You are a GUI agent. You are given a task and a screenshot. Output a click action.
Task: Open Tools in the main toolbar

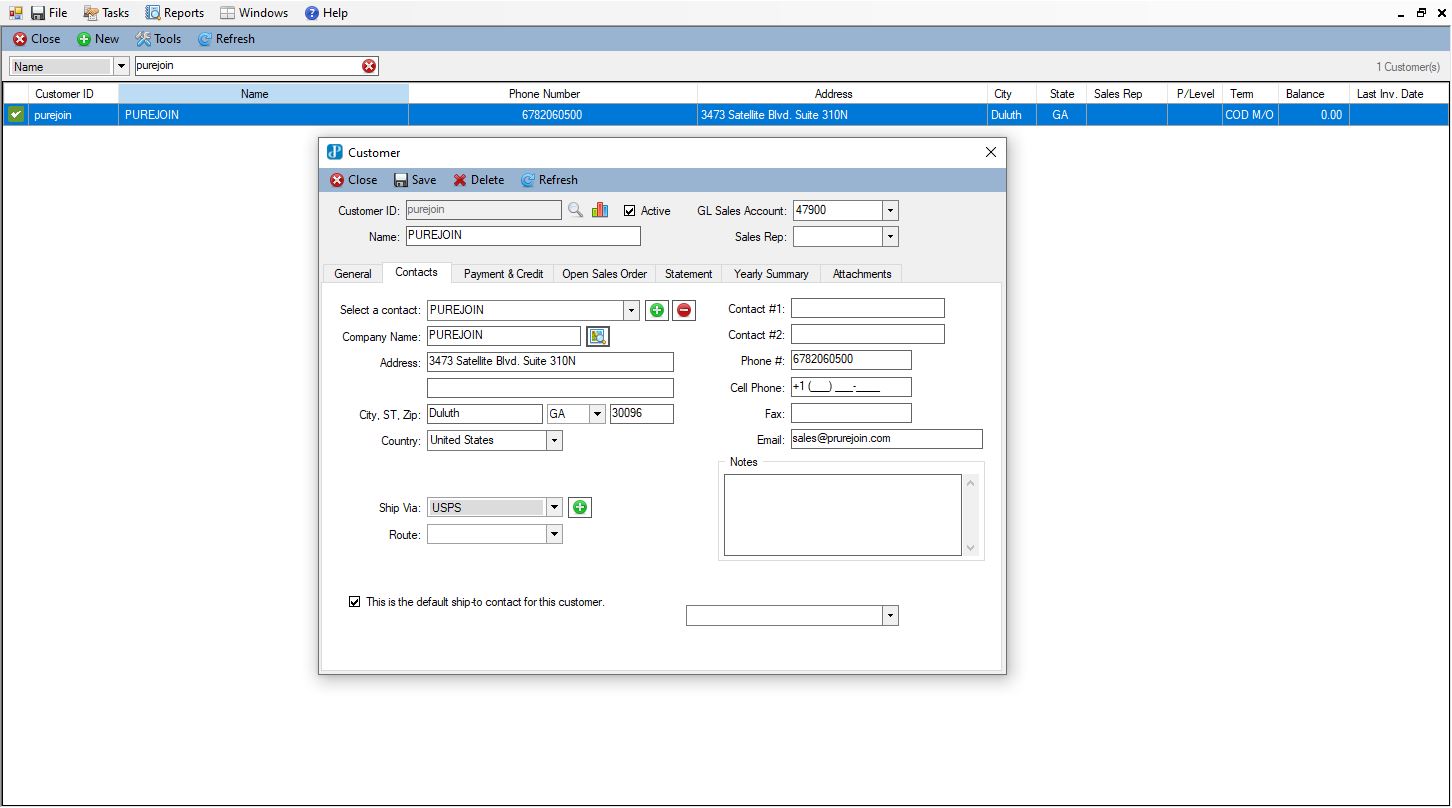click(x=158, y=39)
